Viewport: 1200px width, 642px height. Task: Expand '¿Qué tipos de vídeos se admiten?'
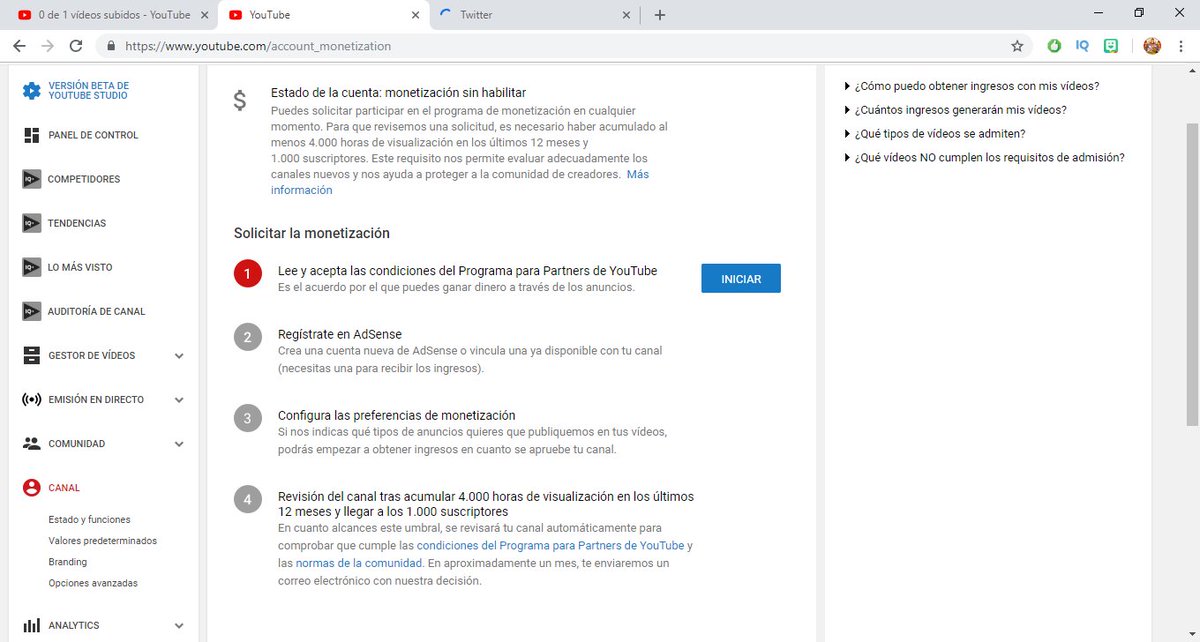pyautogui.click(x=935, y=133)
